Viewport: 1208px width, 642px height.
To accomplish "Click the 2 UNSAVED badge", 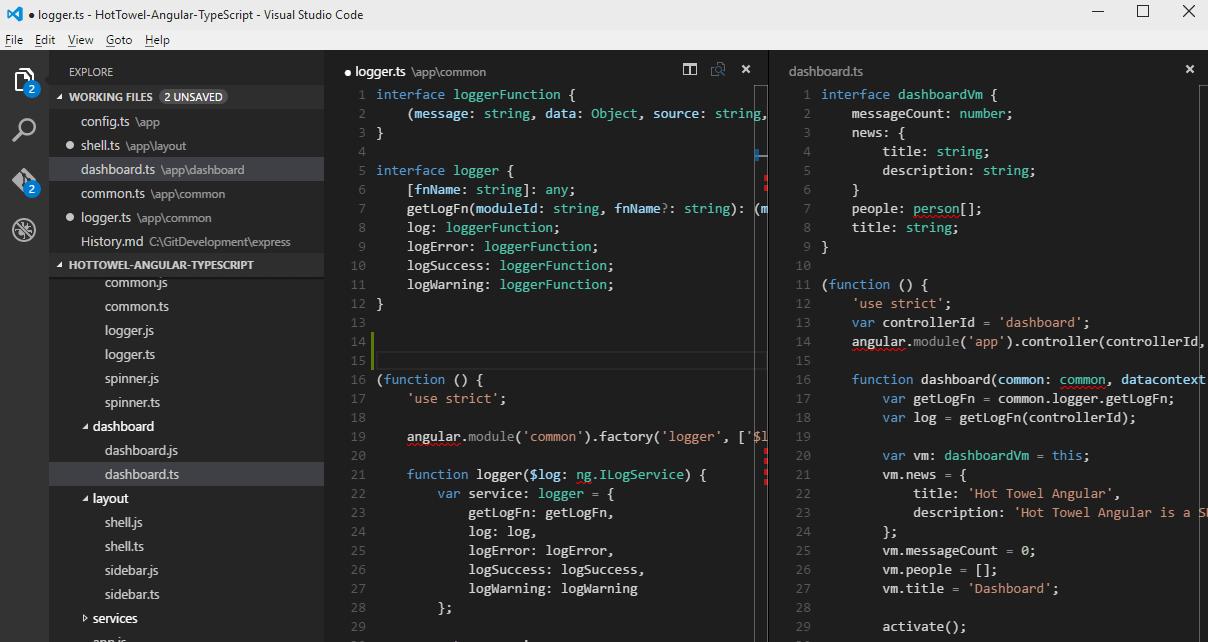I will click(x=194, y=97).
